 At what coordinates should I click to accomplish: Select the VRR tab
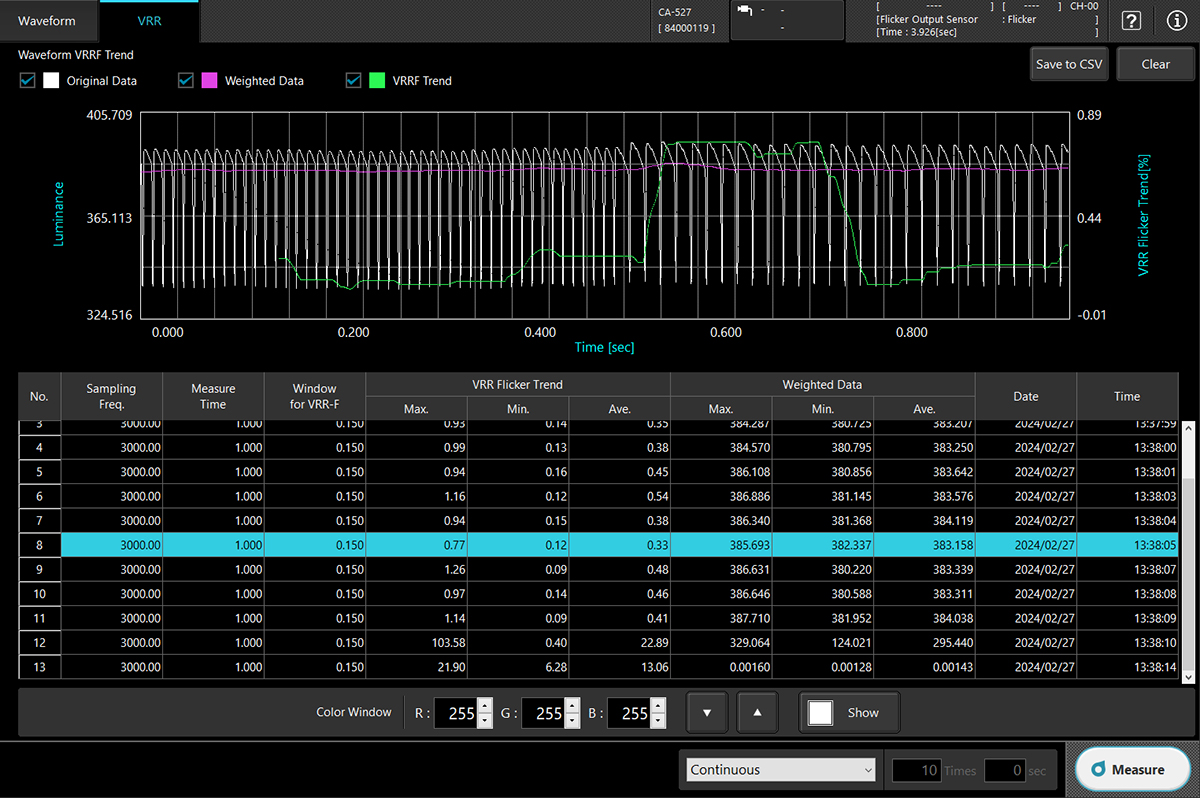pos(149,21)
